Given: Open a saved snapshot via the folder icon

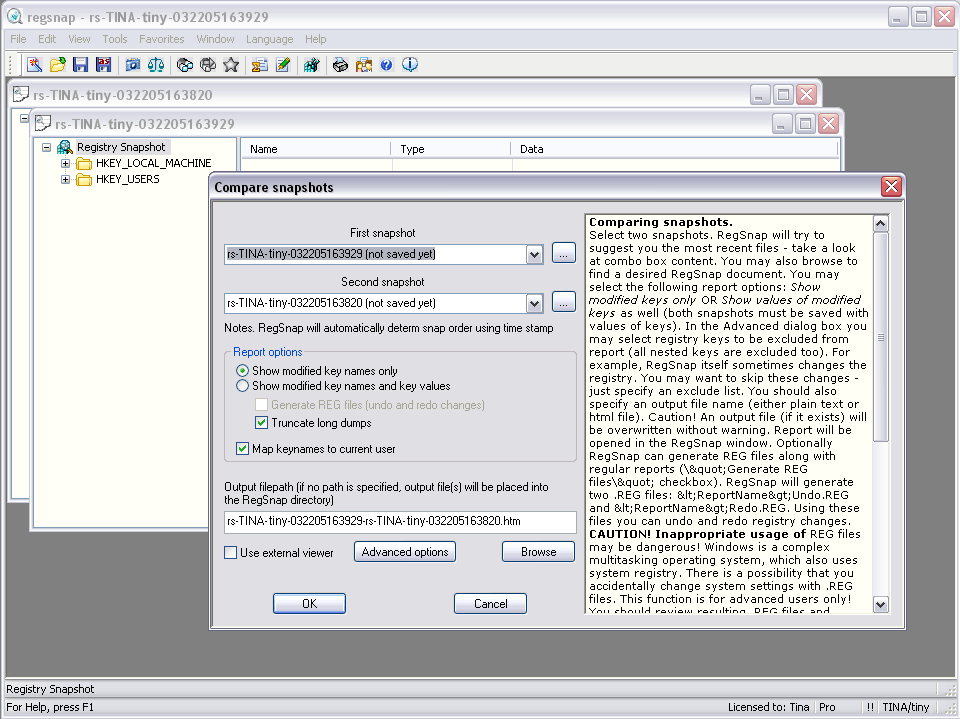Looking at the screenshot, I should (x=57, y=64).
